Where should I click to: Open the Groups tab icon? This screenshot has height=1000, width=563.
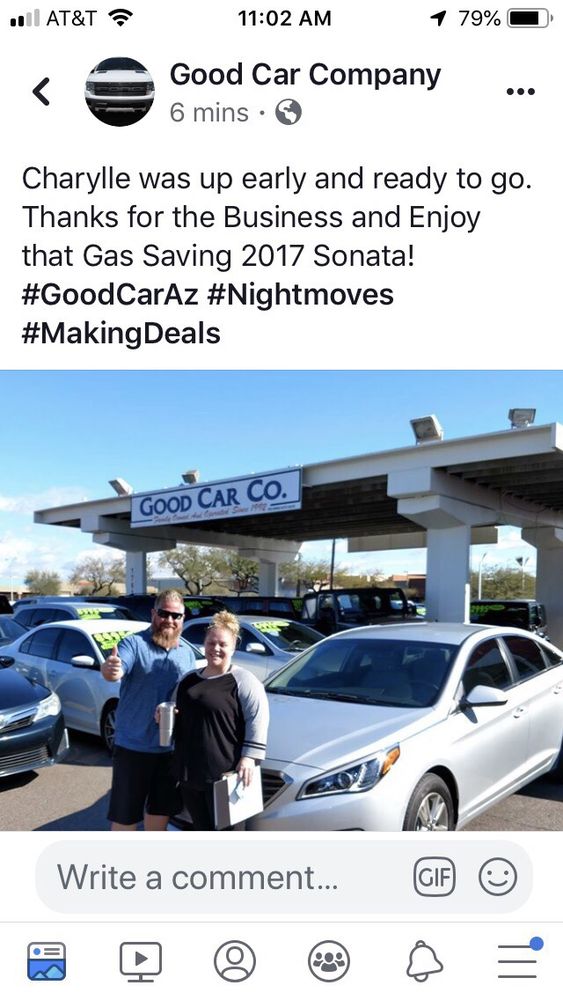pyautogui.click(x=329, y=961)
